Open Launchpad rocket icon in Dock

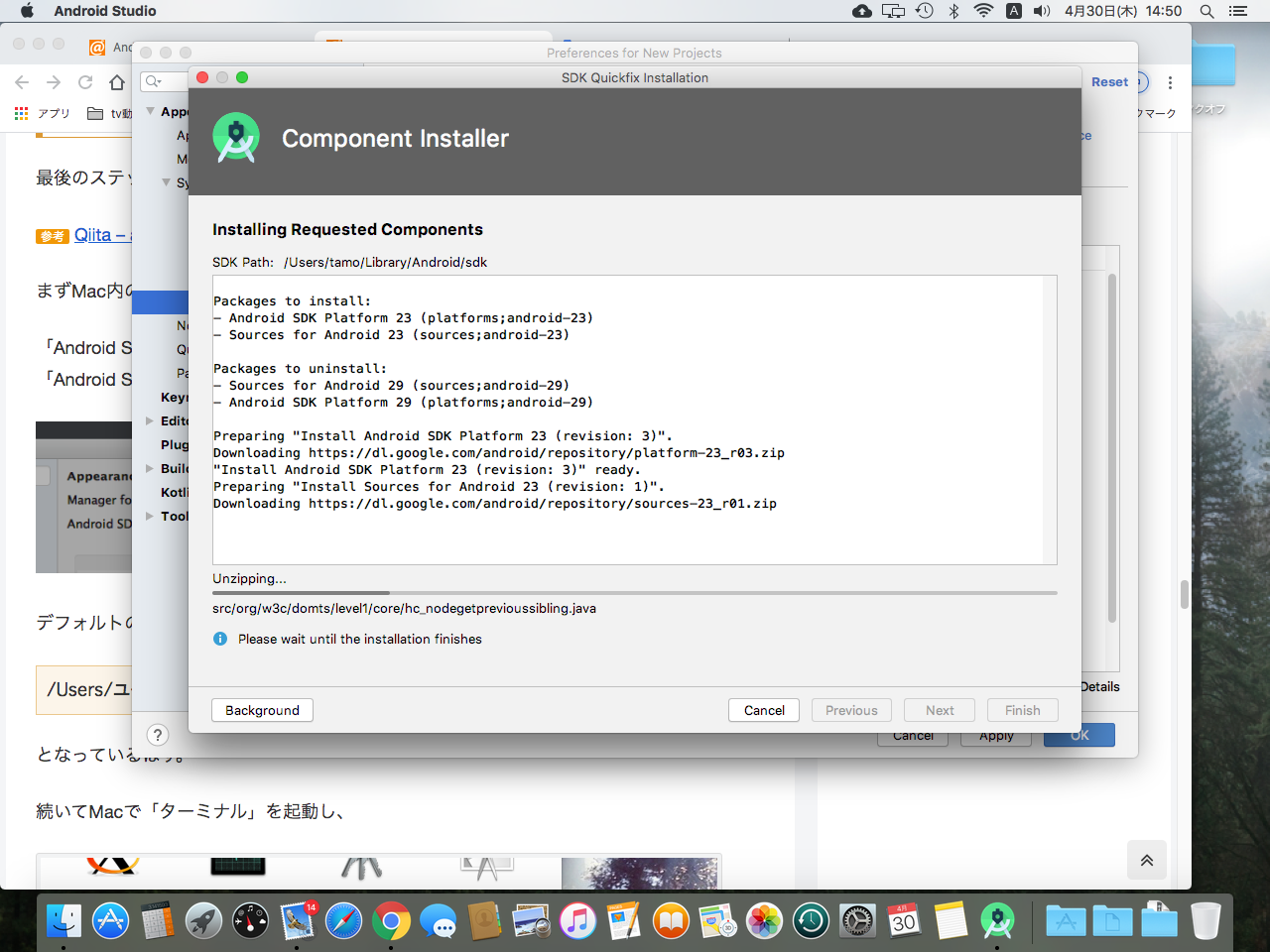pos(204,921)
